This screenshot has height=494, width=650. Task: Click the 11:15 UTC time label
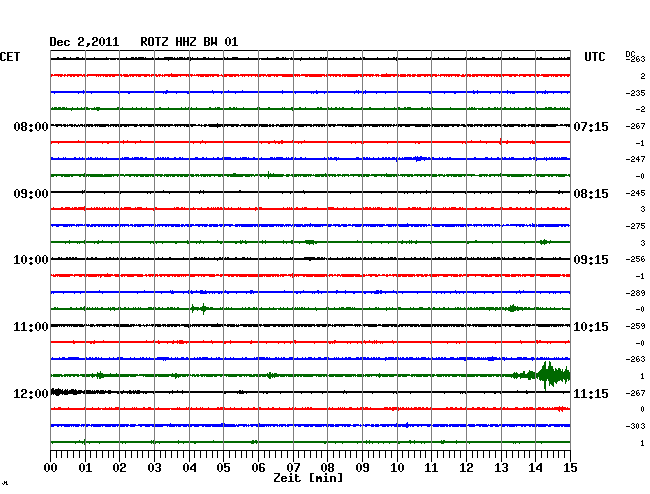pyautogui.click(x=591, y=393)
